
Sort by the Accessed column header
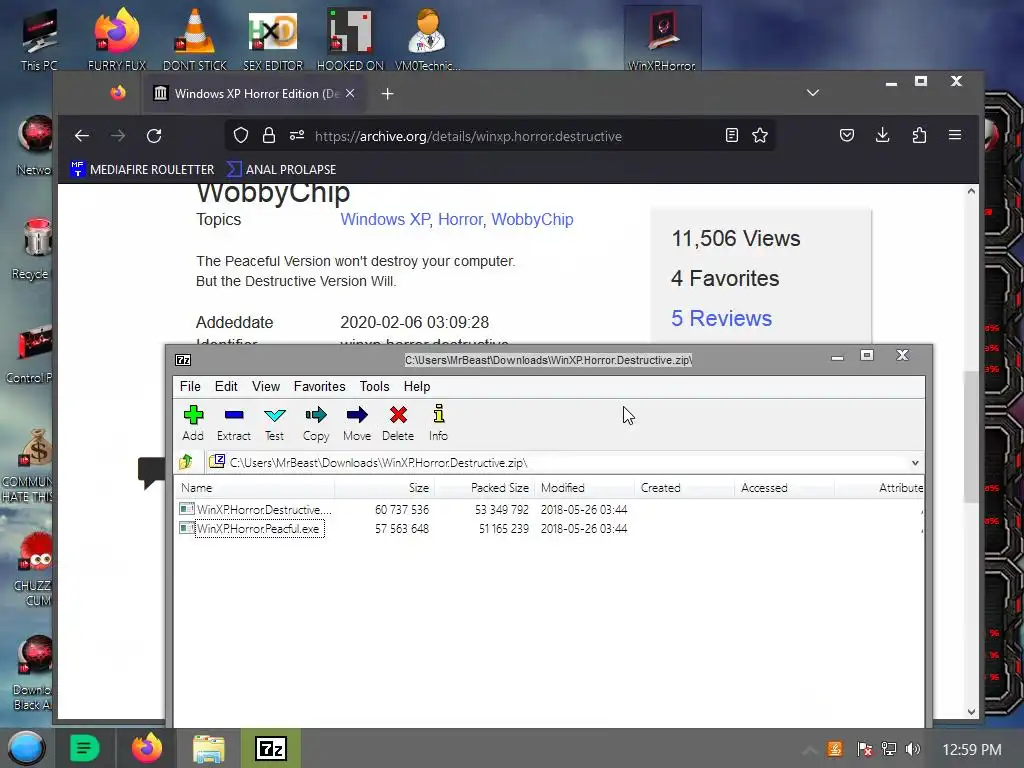[x=784, y=488]
